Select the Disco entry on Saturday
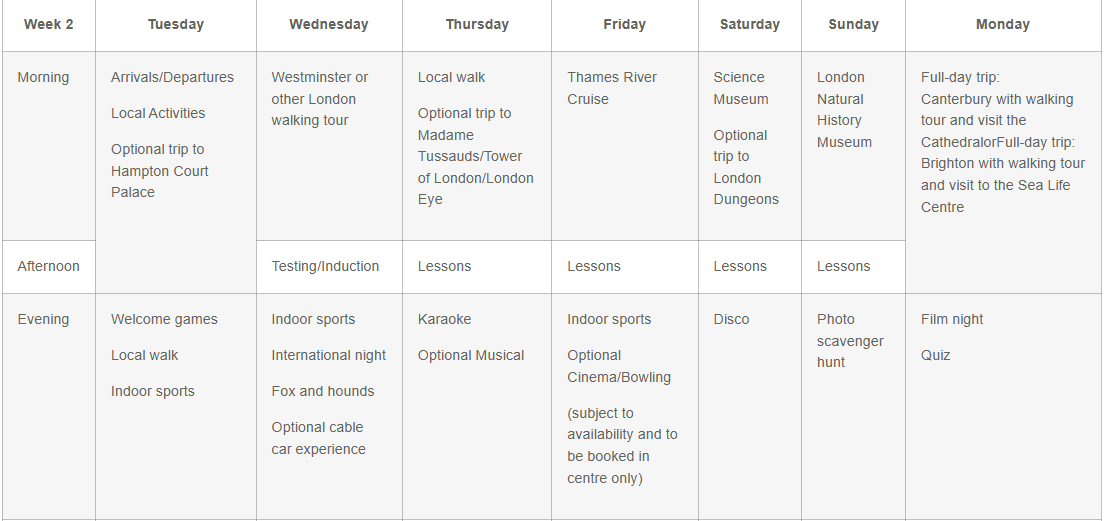The image size is (1105, 521). point(731,320)
